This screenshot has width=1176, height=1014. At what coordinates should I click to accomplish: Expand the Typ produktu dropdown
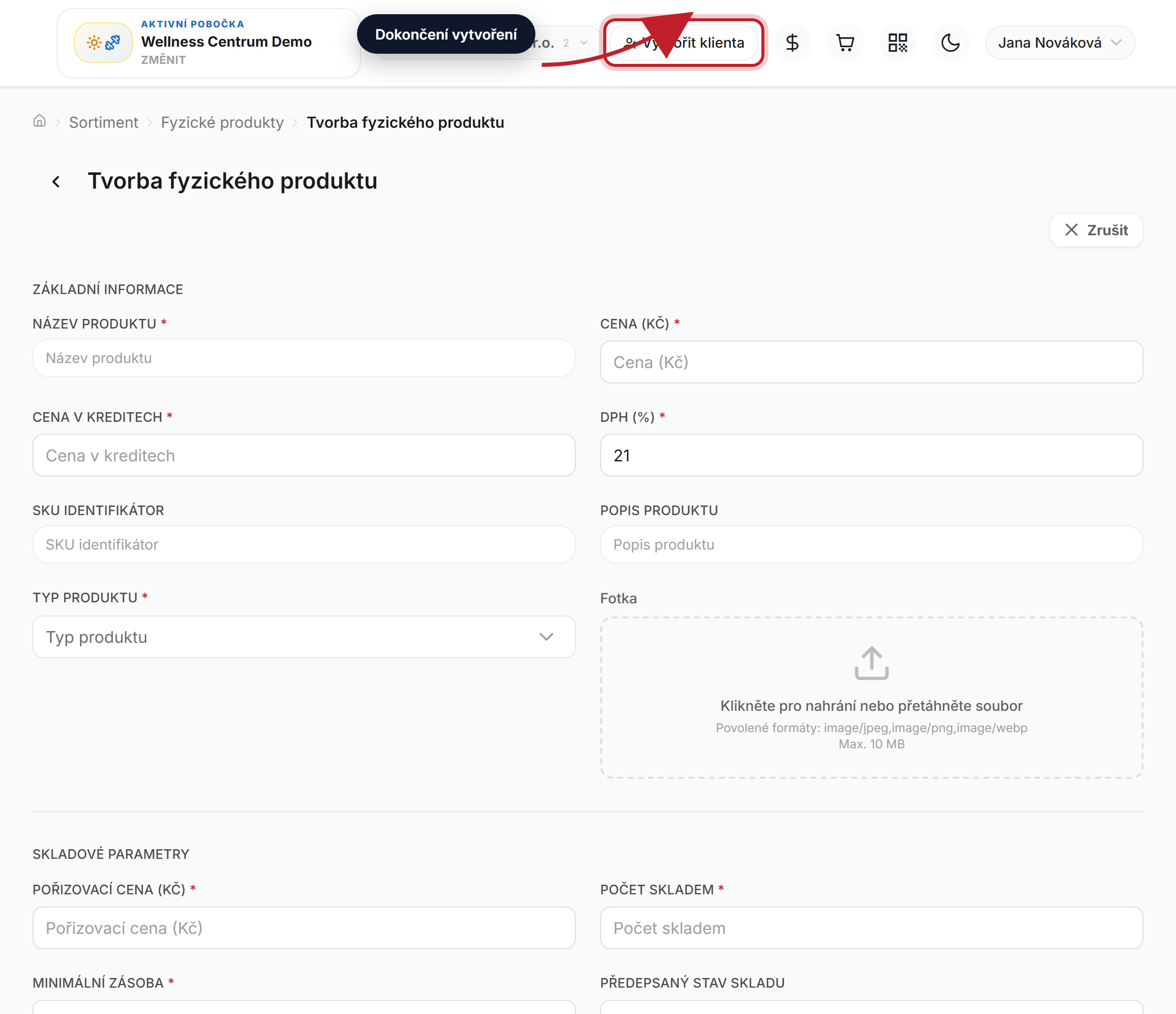[x=304, y=637]
